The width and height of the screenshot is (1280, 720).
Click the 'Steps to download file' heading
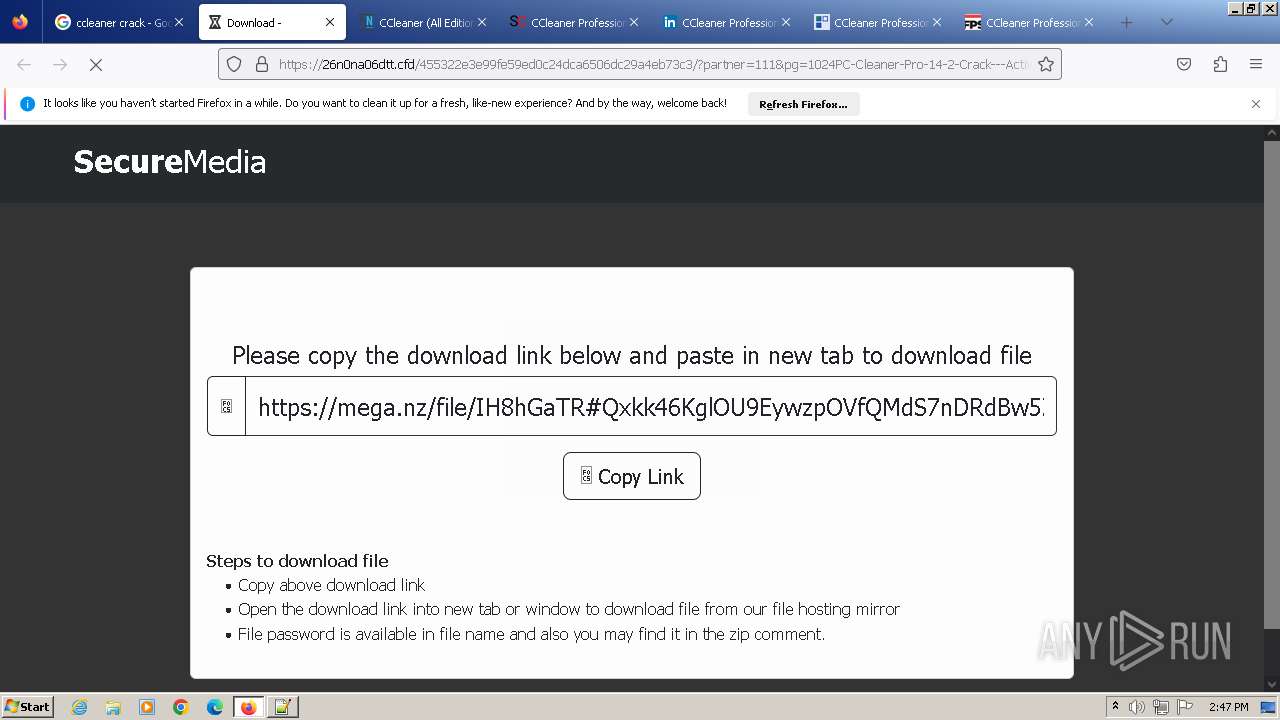point(297,561)
